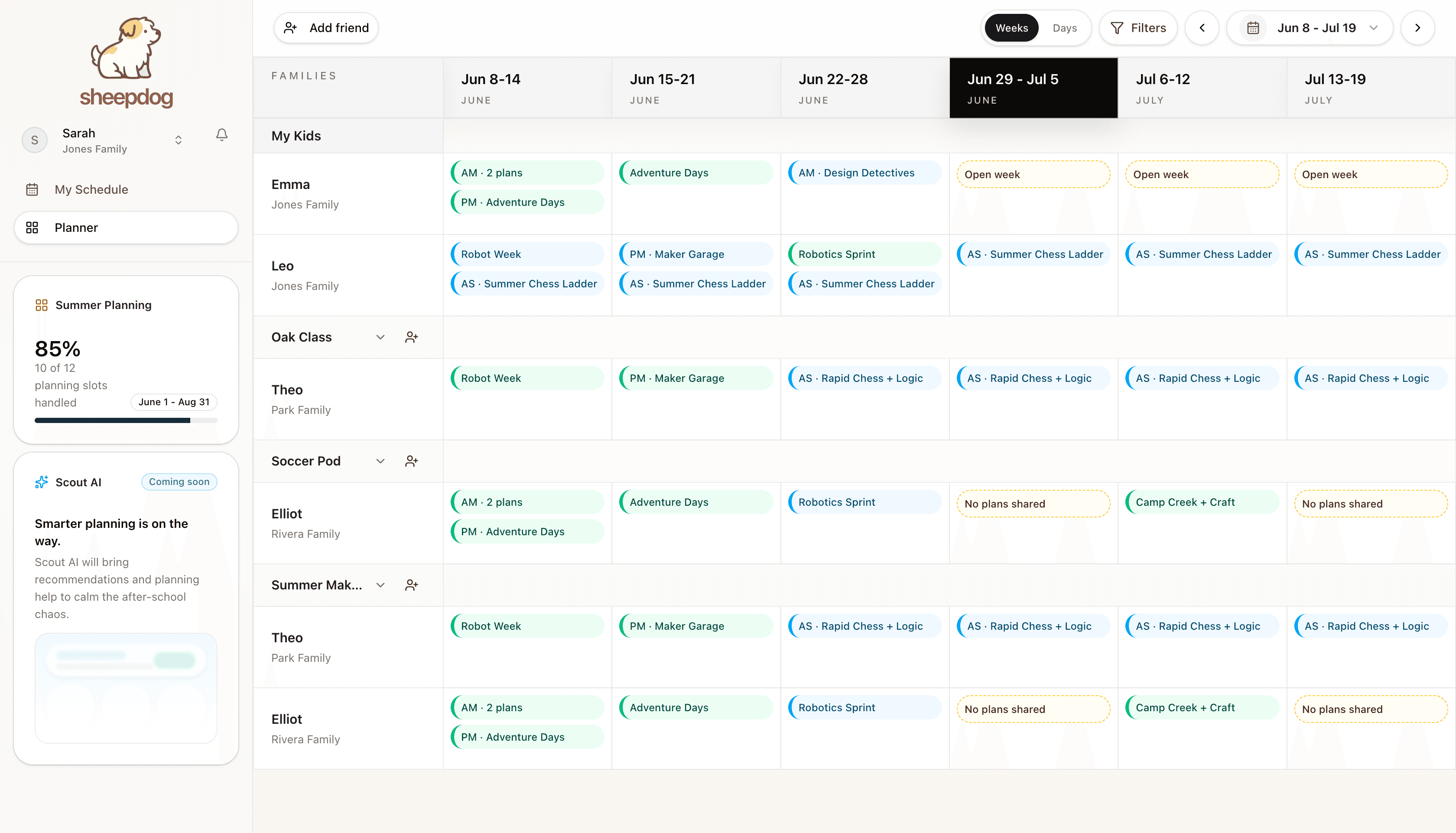Open Filters using the funnel icon
Screen dimensions: 1456x833
click(x=1117, y=27)
